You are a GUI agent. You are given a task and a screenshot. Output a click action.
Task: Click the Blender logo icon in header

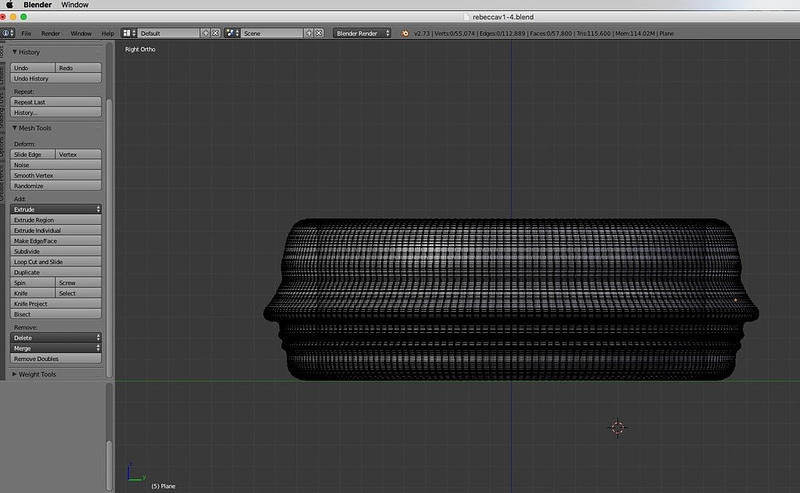405,33
